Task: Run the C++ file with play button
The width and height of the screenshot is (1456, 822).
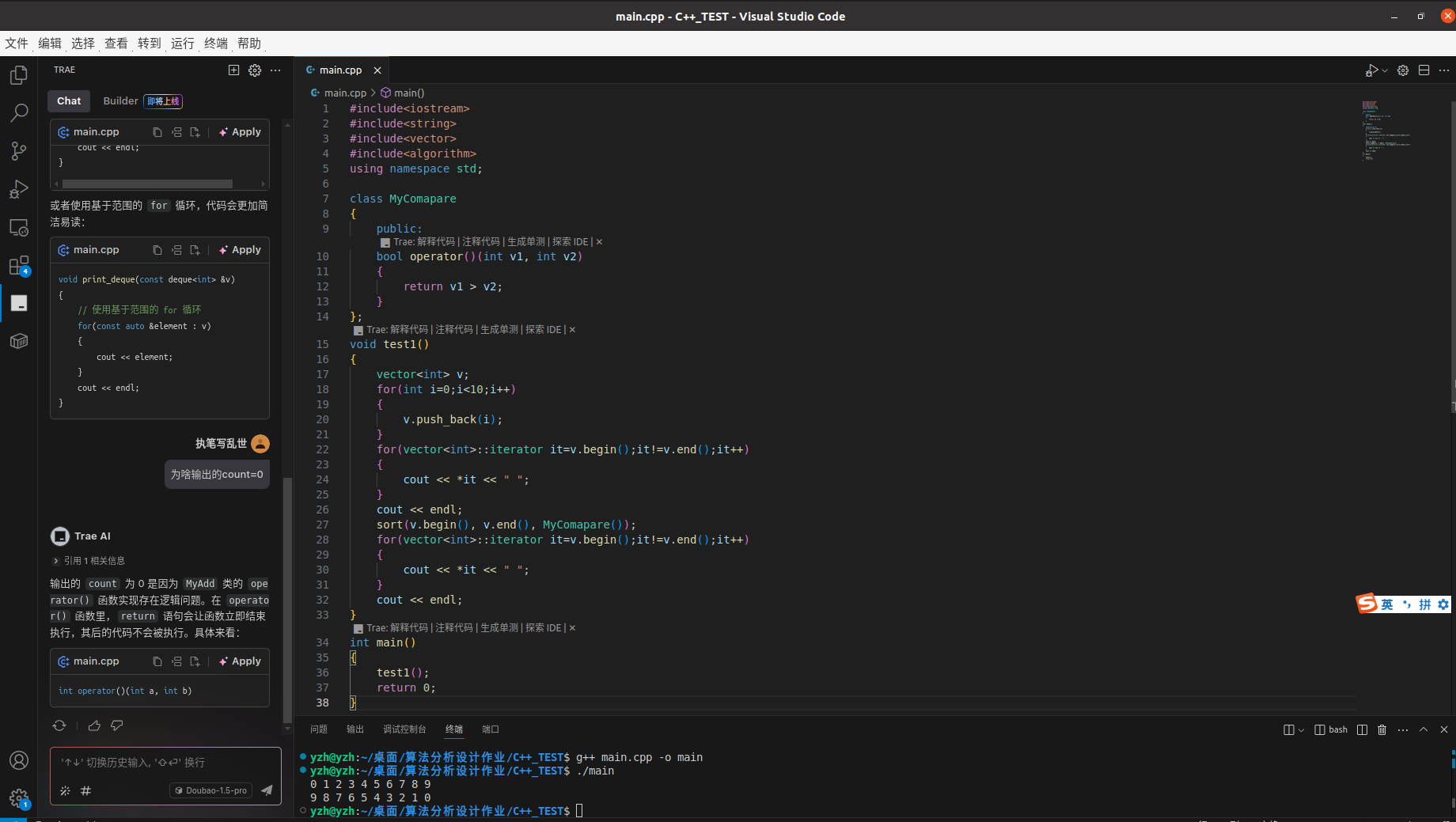Action: 1371,70
